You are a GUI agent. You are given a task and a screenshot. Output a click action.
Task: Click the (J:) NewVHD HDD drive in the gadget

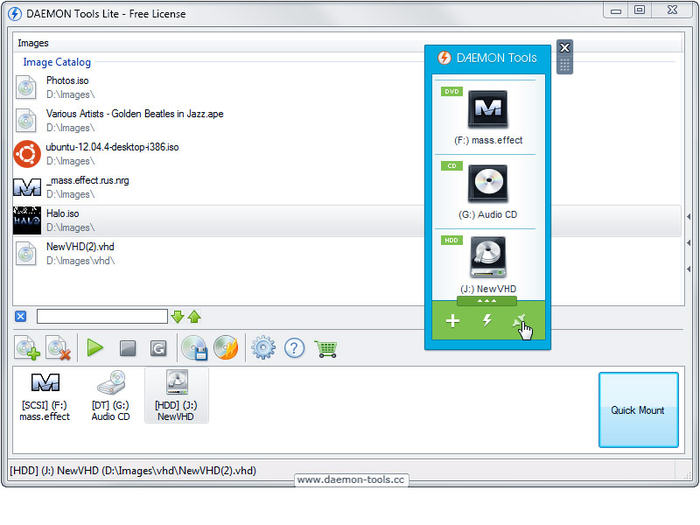click(488, 265)
